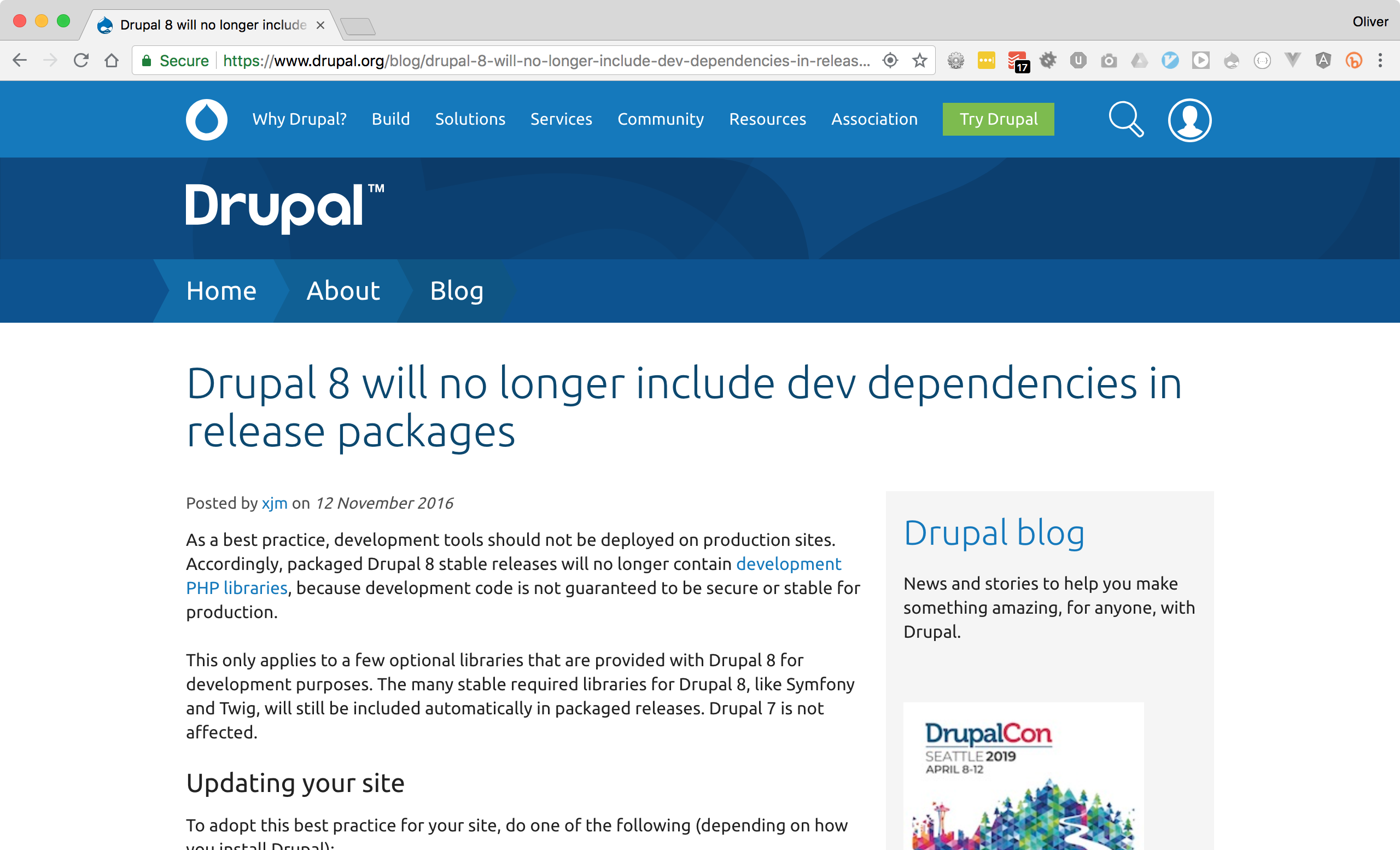Open the Resources navigation menu
Viewport: 1400px width, 850px height.
pyautogui.click(x=767, y=119)
